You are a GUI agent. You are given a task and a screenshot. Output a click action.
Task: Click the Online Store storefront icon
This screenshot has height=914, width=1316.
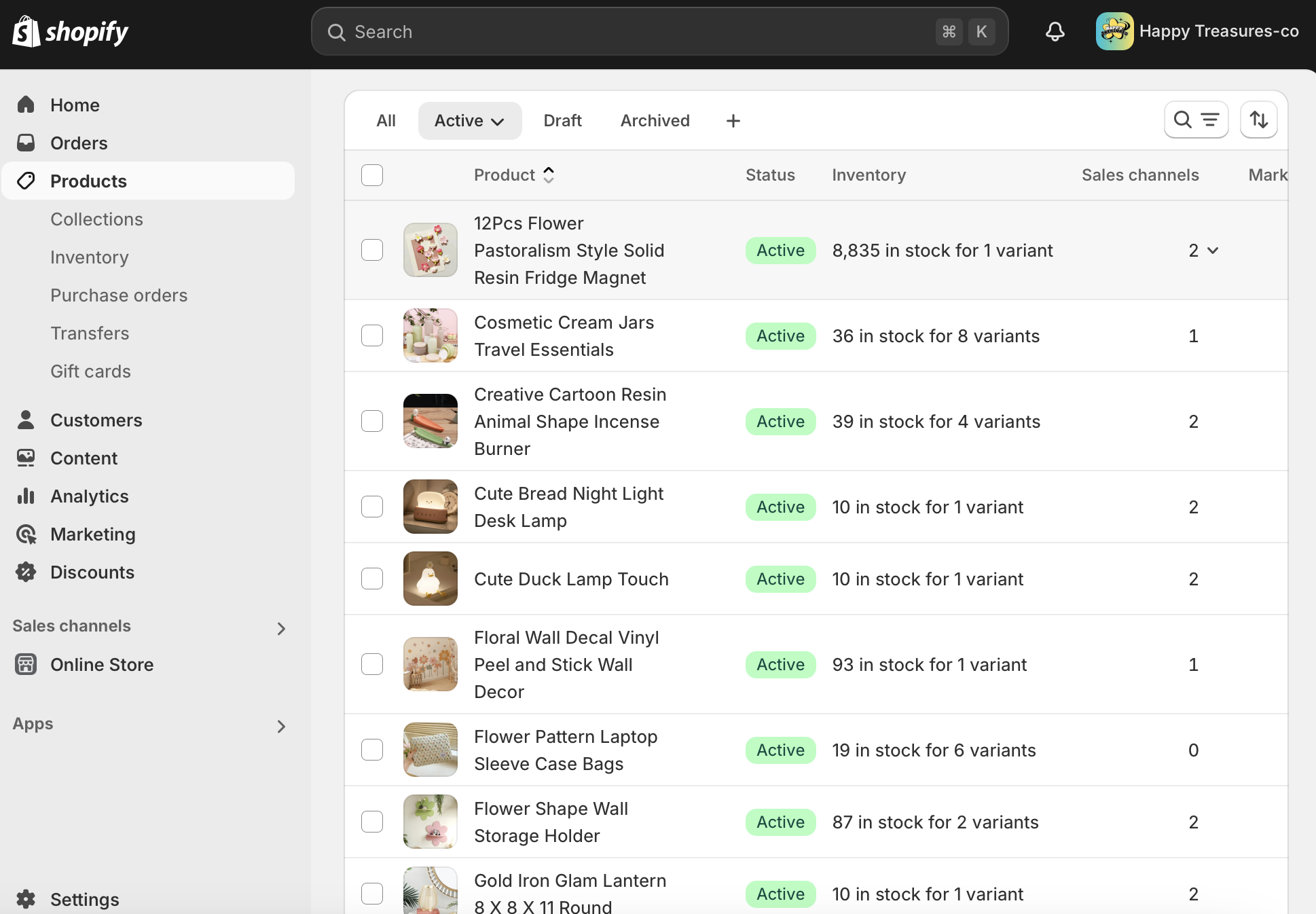click(x=26, y=664)
